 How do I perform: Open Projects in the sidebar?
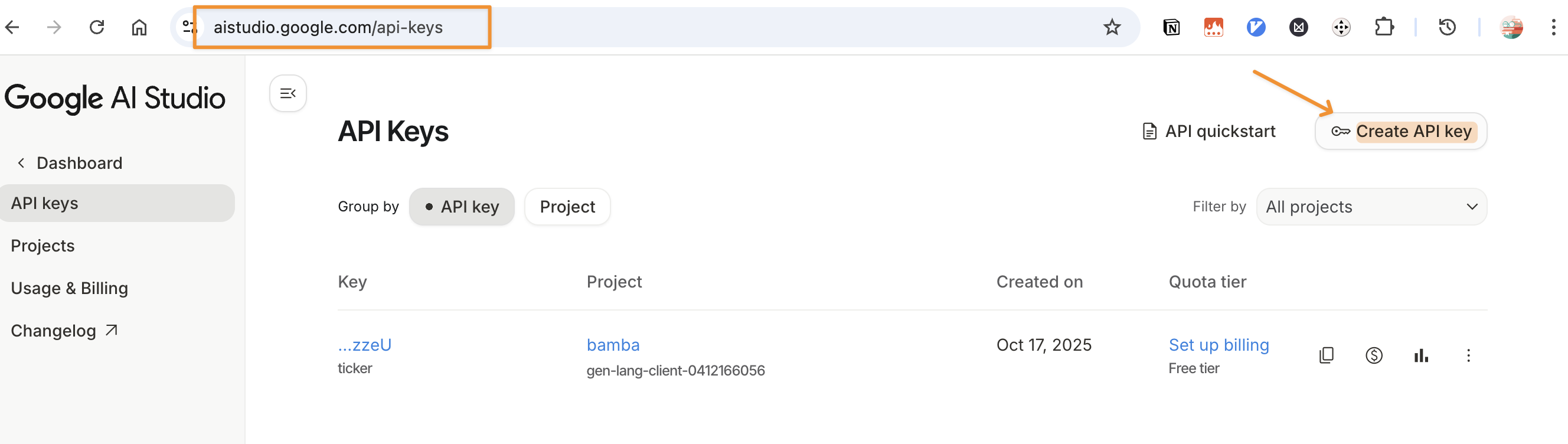point(43,246)
